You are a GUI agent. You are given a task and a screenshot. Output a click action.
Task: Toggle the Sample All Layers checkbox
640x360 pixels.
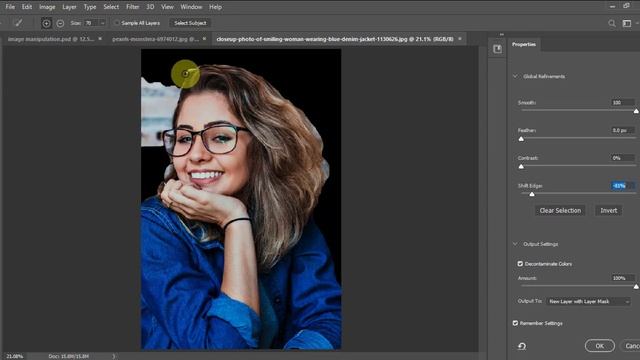(x=117, y=23)
